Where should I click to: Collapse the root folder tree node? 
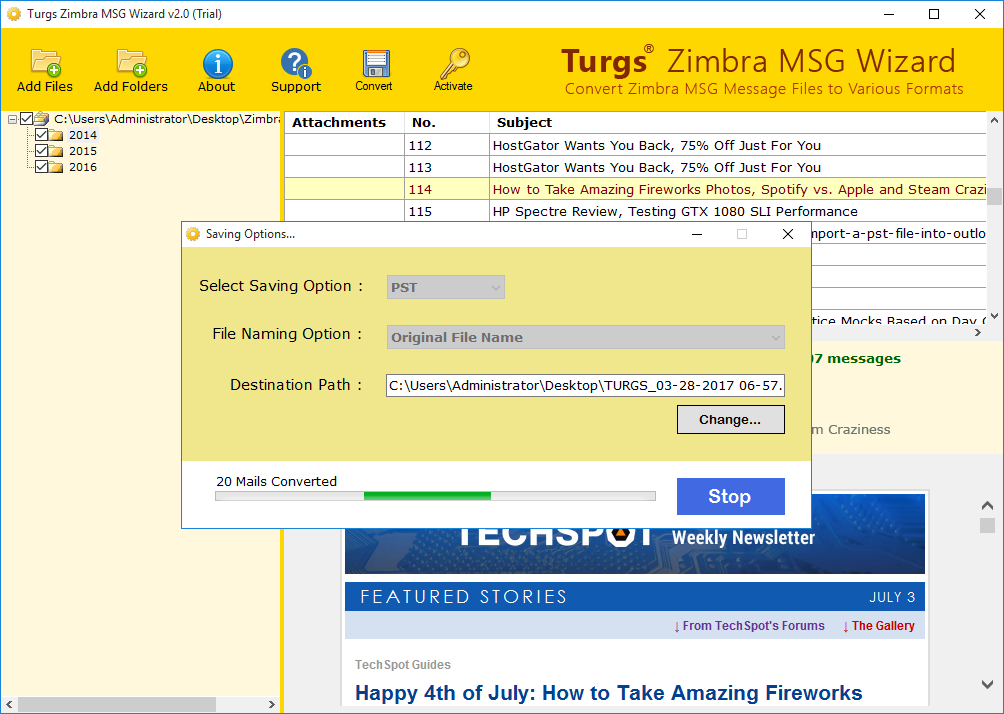[x=12, y=119]
